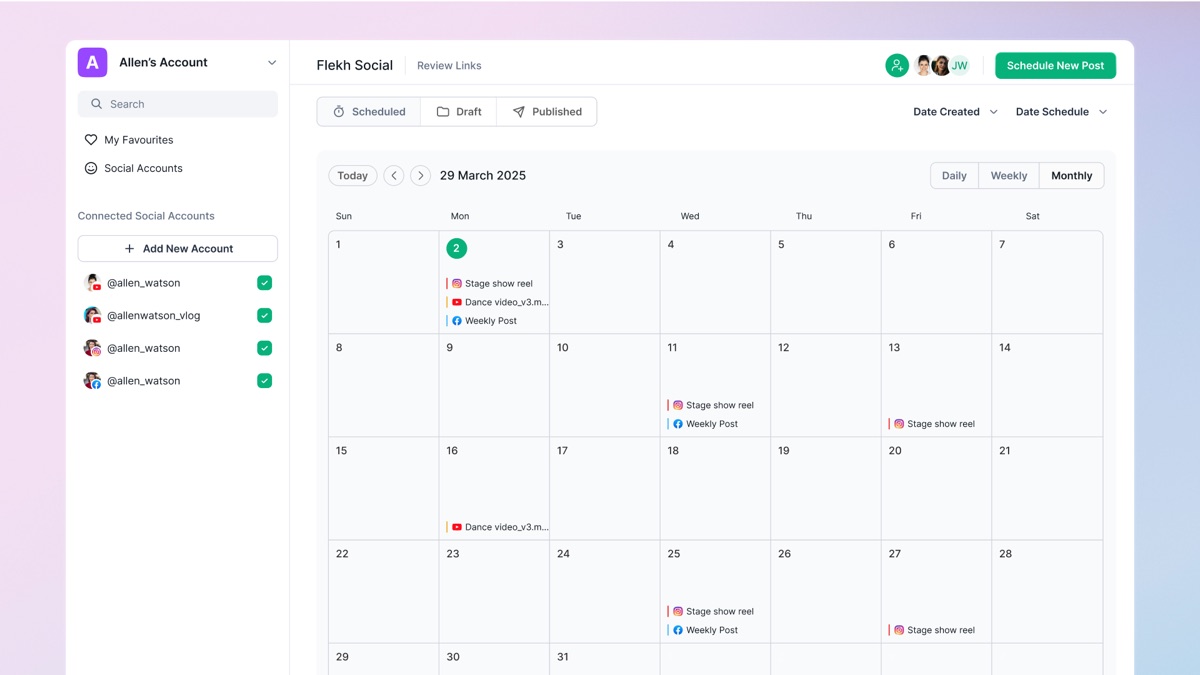Open Stage show reel on Friday 27
The width and height of the screenshot is (1200, 675).
point(932,630)
